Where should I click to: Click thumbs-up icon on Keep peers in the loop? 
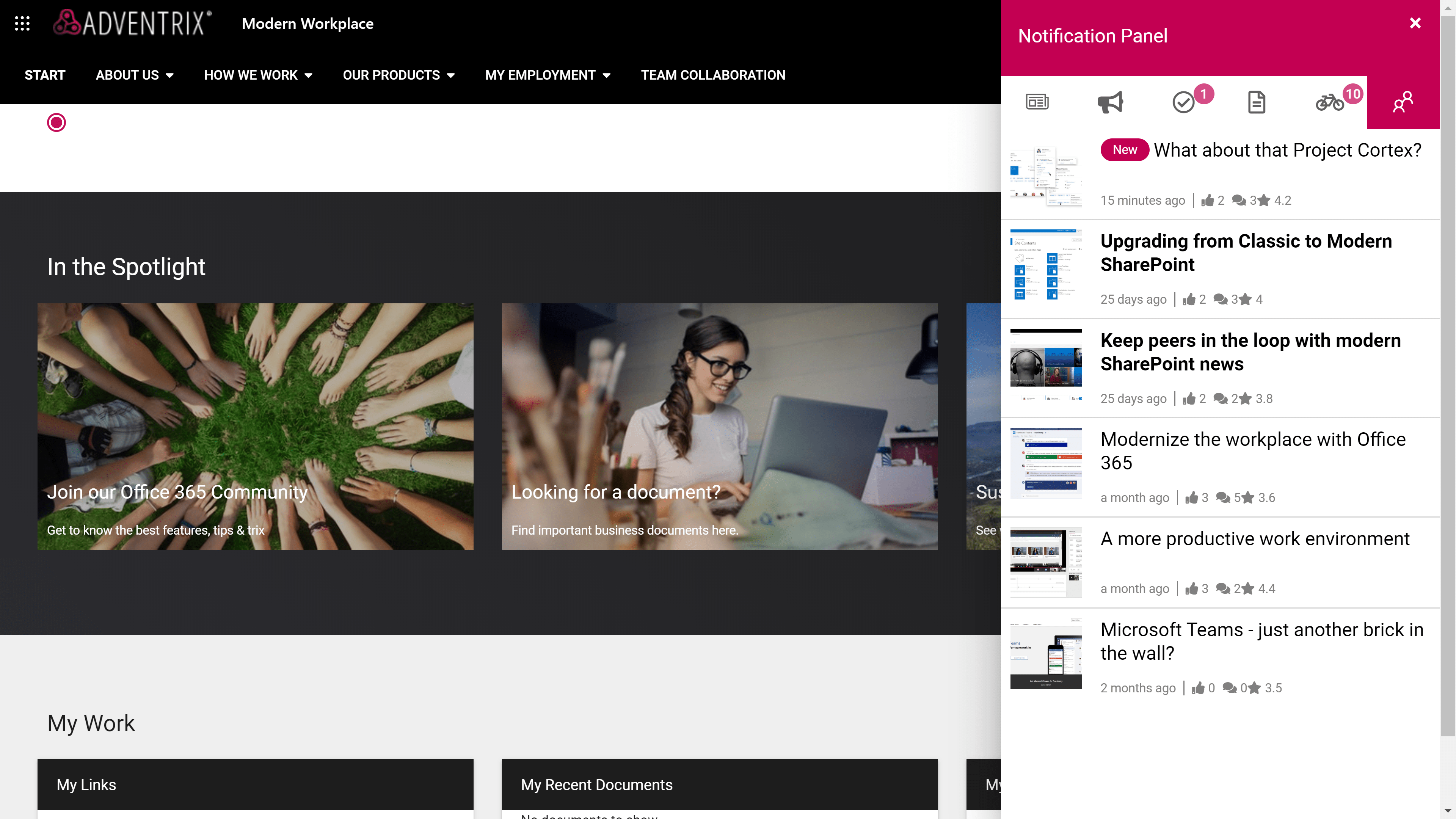click(1189, 399)
